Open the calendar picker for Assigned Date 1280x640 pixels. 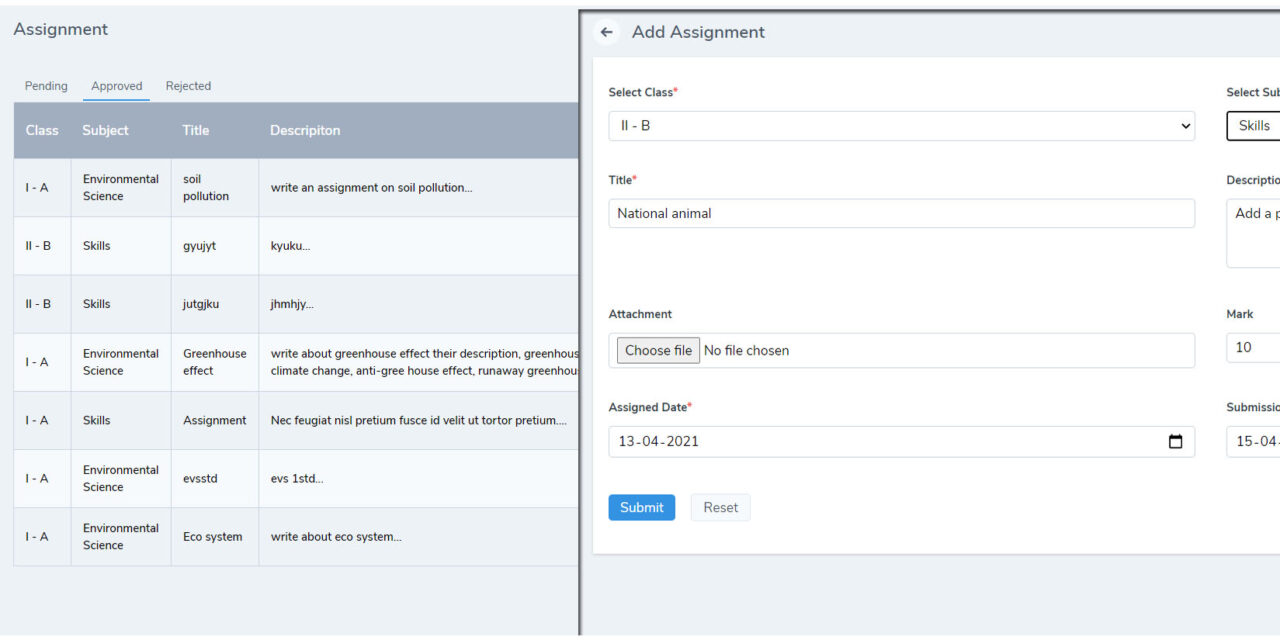[x=1176, y=441]
